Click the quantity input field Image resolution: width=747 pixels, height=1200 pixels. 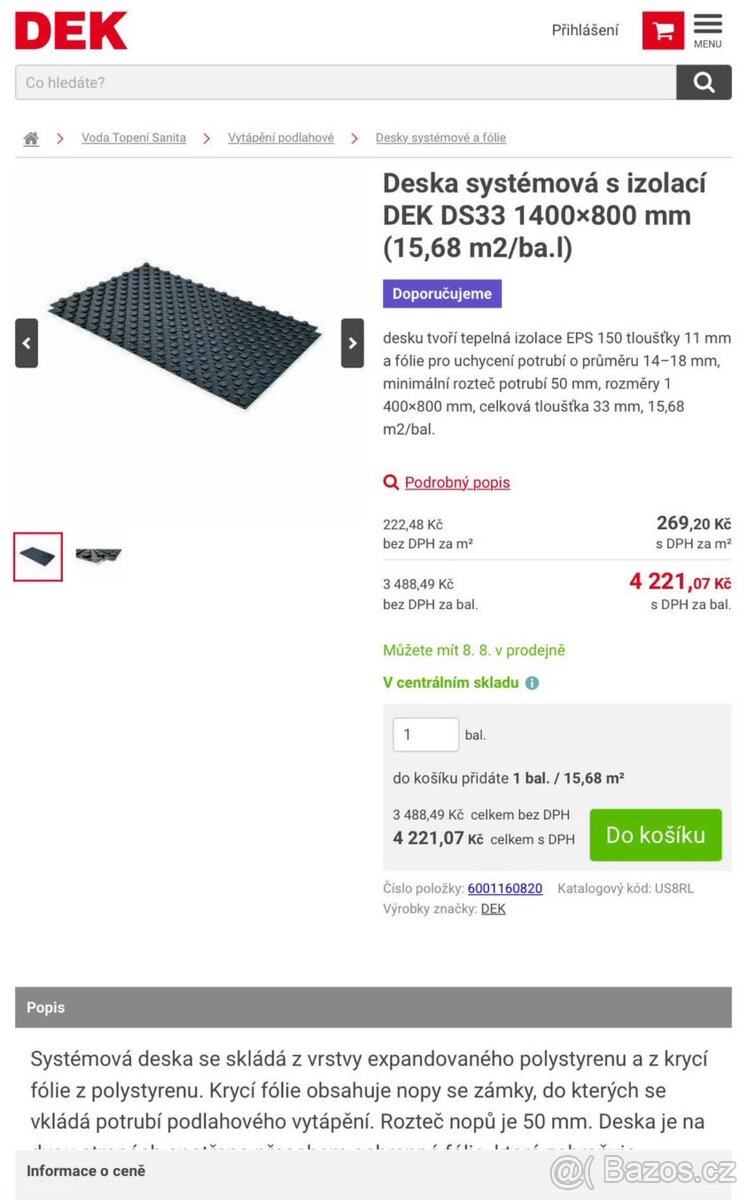tap(425, 734)
